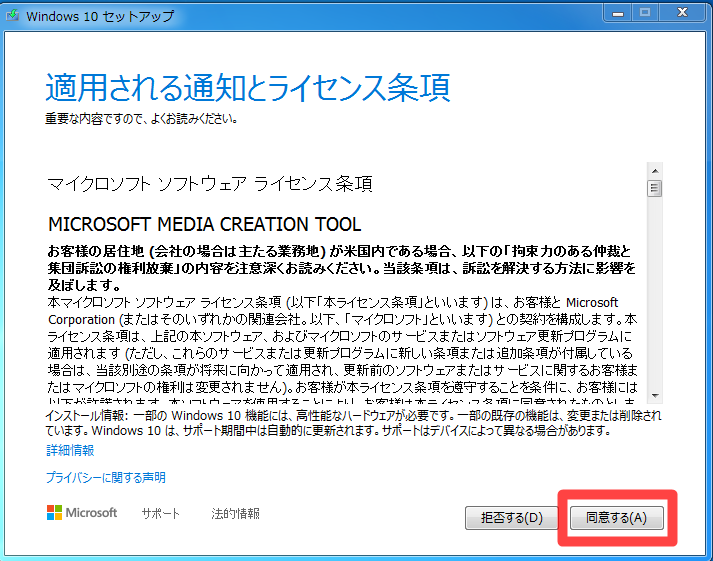
Task: Open the 詳細情報 link
Action: tap(70, 451)
